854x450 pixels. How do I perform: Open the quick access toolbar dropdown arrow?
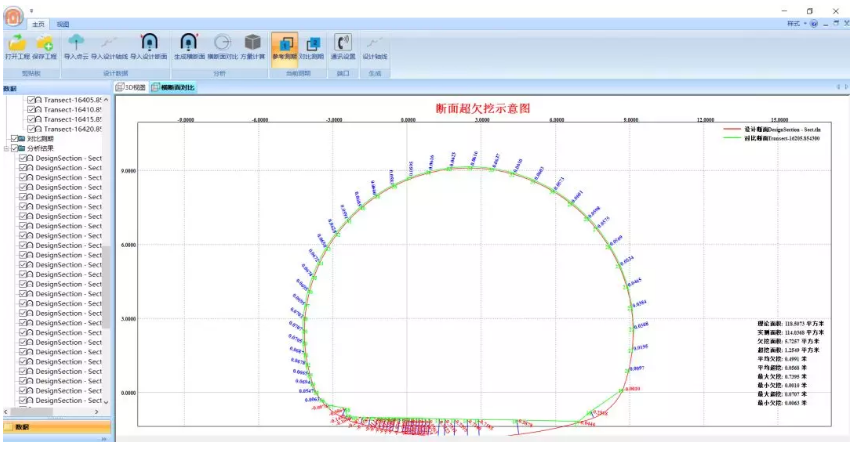(x=31, y=10)
